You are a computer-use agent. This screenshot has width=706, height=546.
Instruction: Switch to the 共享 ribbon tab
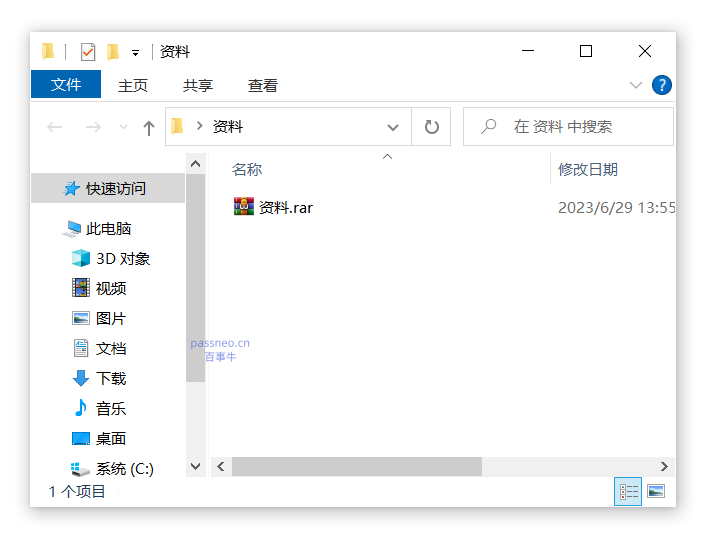(x=198, y=86)
